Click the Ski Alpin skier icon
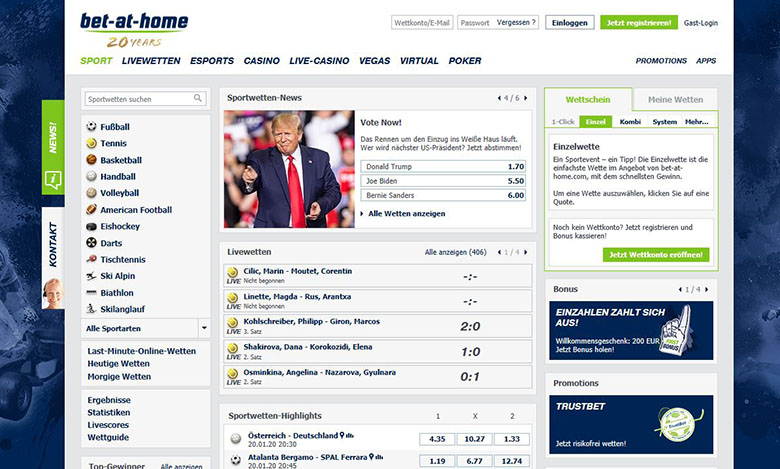Image resolution: width=780 pixels, height=469 pixels. [91, 276]
